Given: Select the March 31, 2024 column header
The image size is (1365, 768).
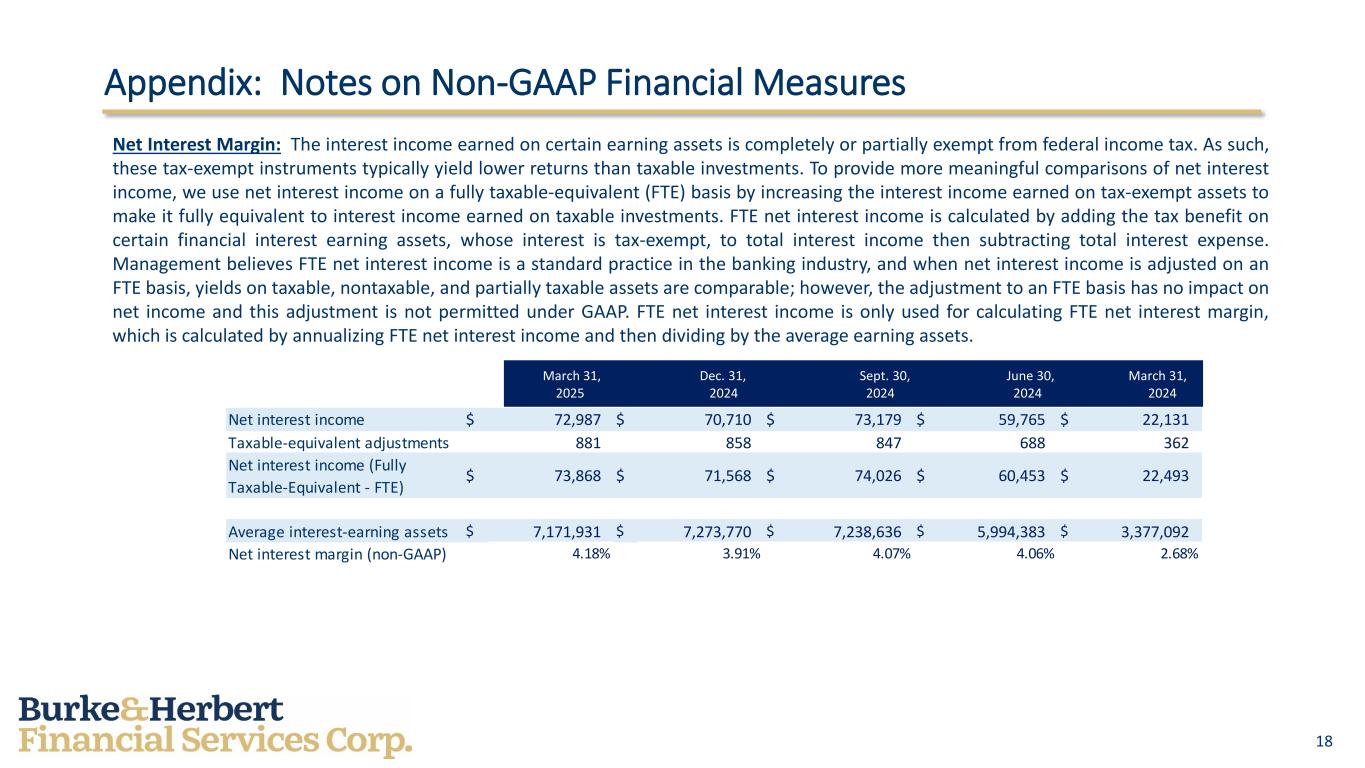Looking at the screenshot, I should [1157, 384].
